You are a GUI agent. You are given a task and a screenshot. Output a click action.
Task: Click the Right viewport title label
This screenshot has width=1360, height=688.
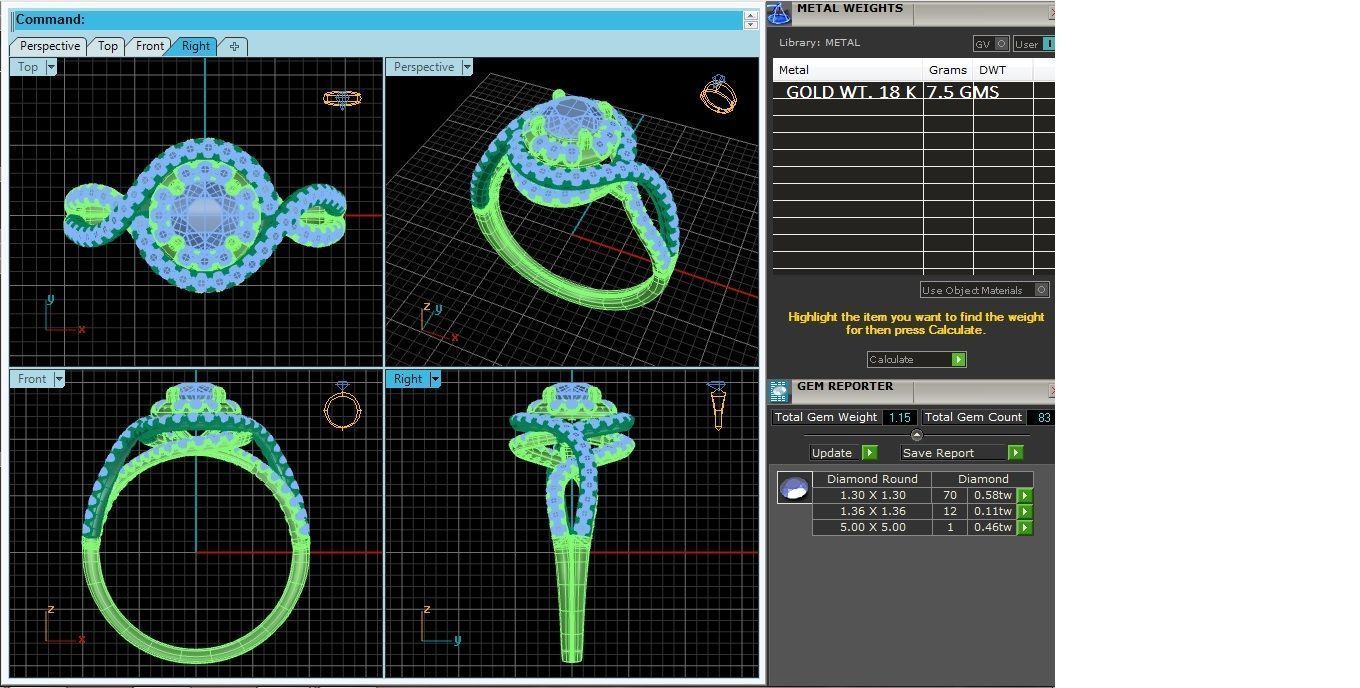pyautogui.click(x=408, y=379)
